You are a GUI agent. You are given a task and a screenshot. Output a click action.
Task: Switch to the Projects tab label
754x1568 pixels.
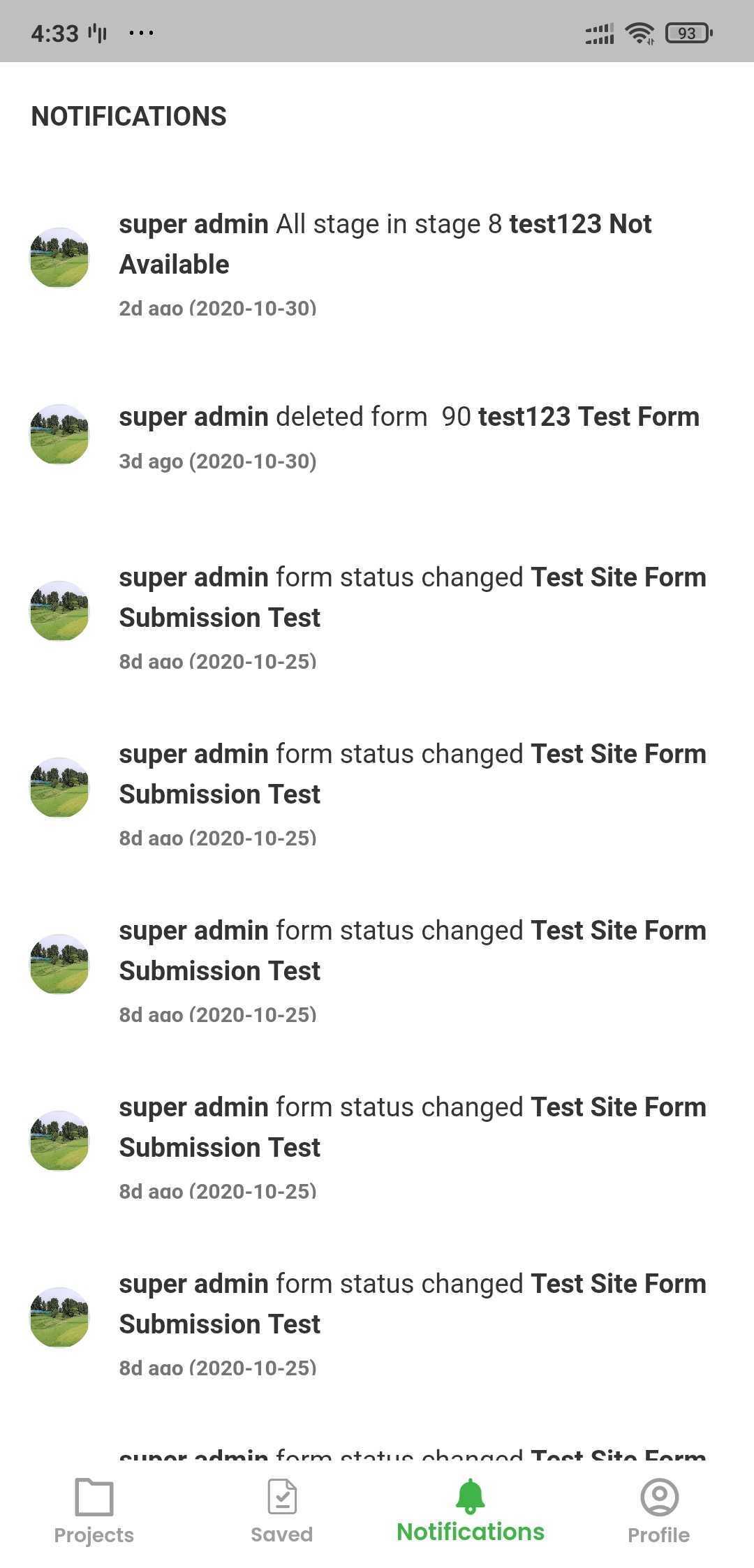tap(94, 1534)
